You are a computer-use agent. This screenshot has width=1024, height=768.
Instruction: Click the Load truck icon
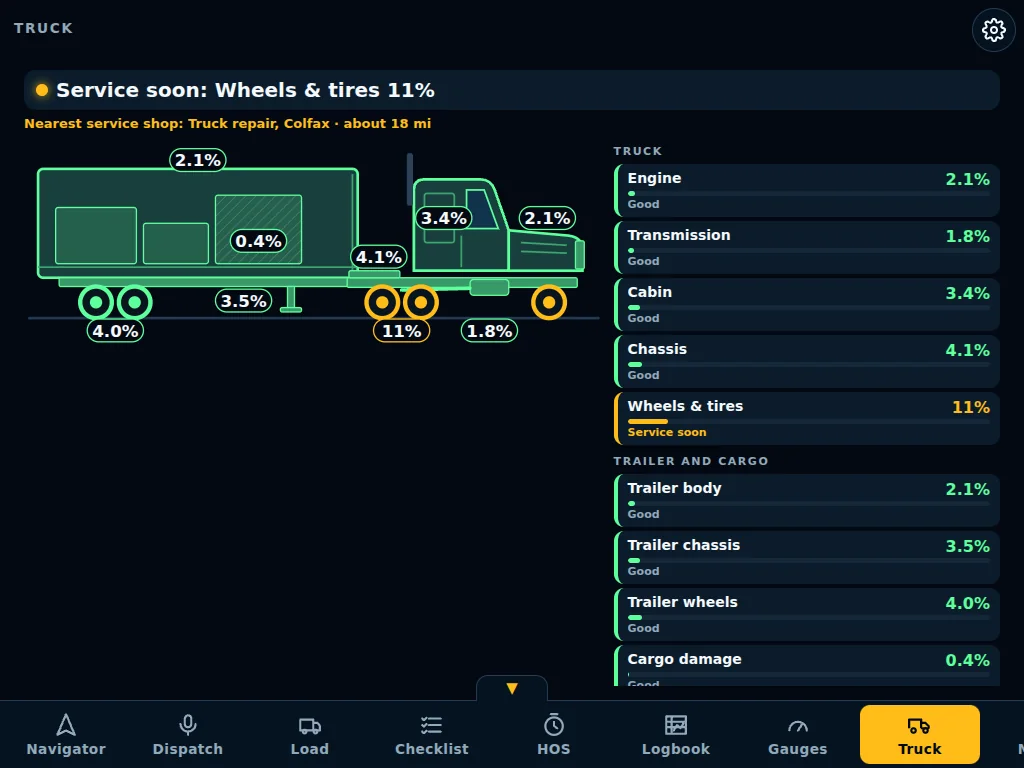coord(310,726)
